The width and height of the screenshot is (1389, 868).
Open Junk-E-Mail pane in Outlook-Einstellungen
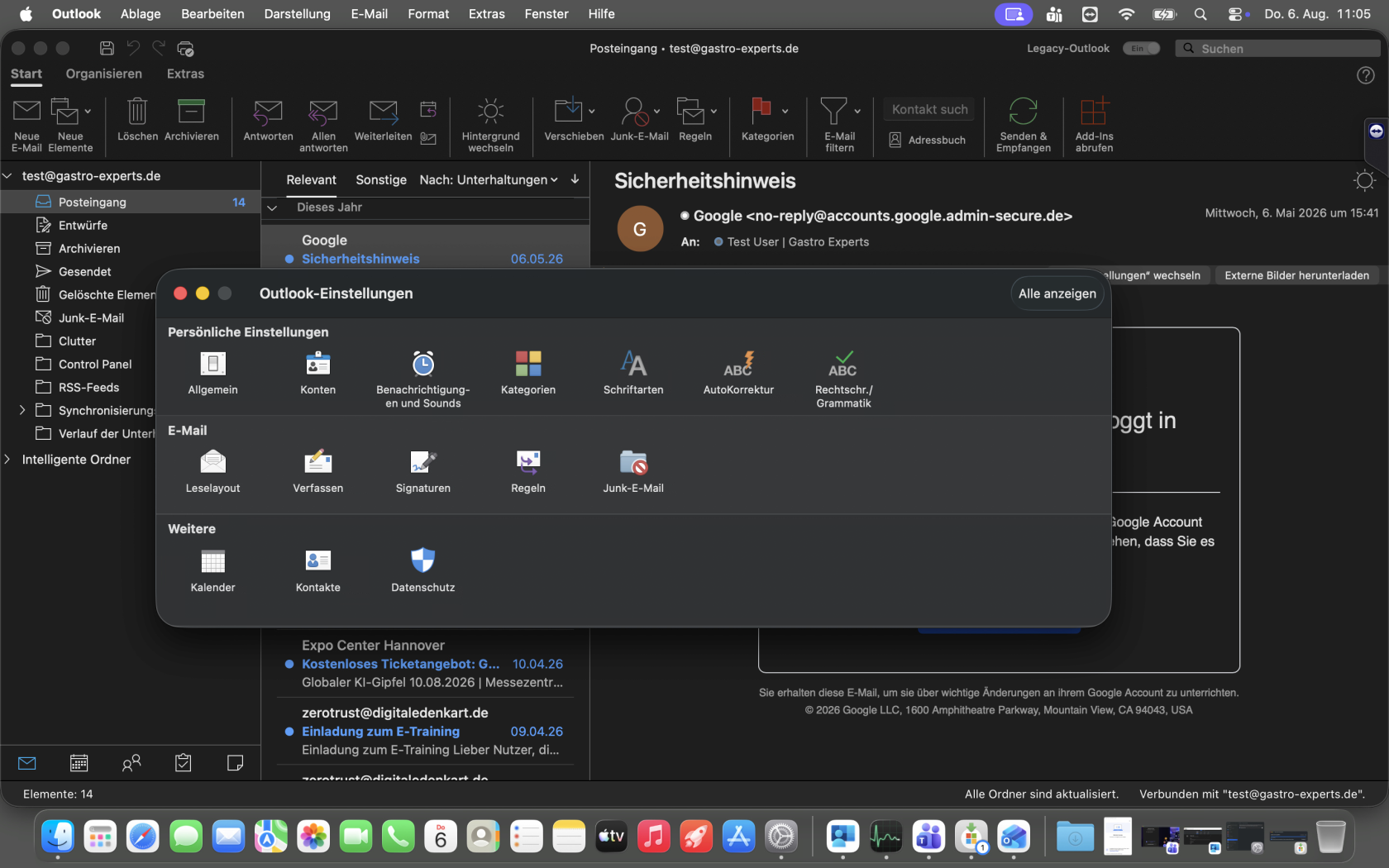(633, 471)
